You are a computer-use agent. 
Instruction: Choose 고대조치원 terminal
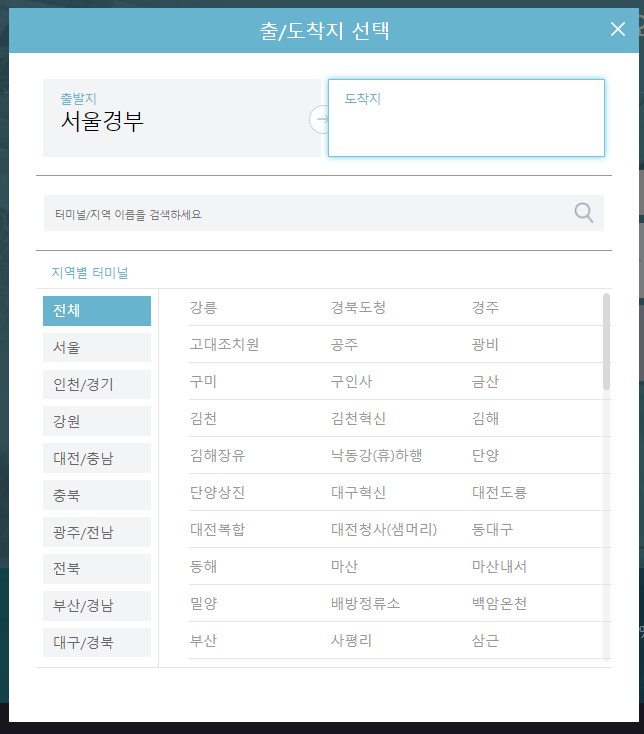click(224, 345)
